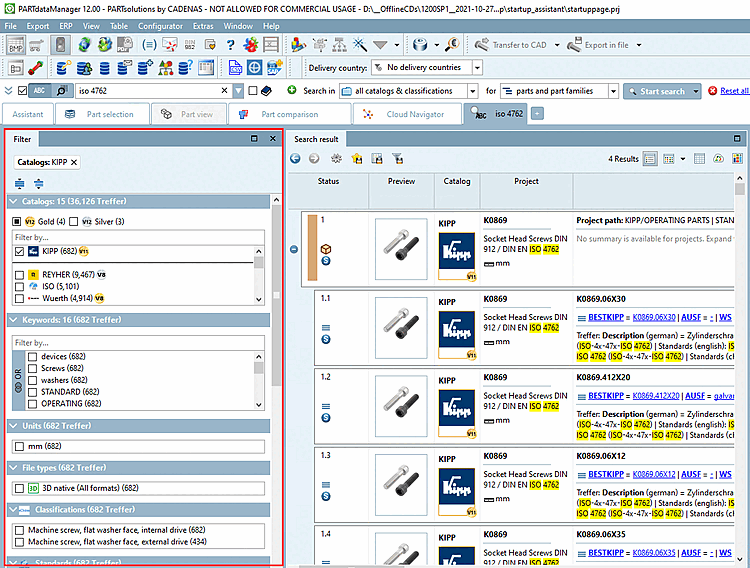Viewport: 750px width, 568px height.
Task: Click the back arrow in Search result
Action: pyautogui.click(x=297, y=159)
